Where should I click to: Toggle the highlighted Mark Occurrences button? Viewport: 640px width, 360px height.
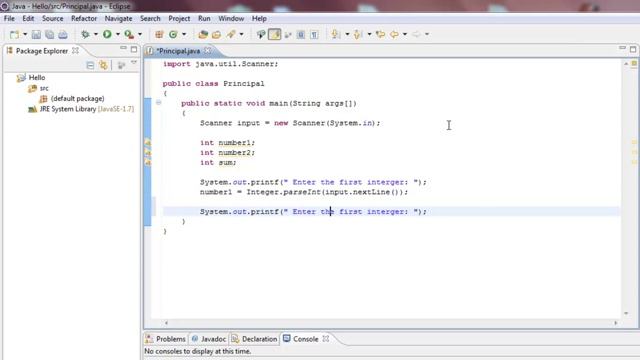(275, 35)
